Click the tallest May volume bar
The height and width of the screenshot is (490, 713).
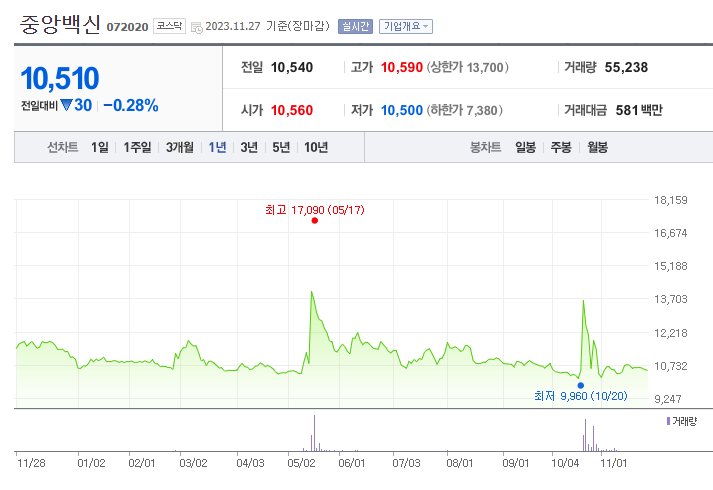tap(314, 433)
